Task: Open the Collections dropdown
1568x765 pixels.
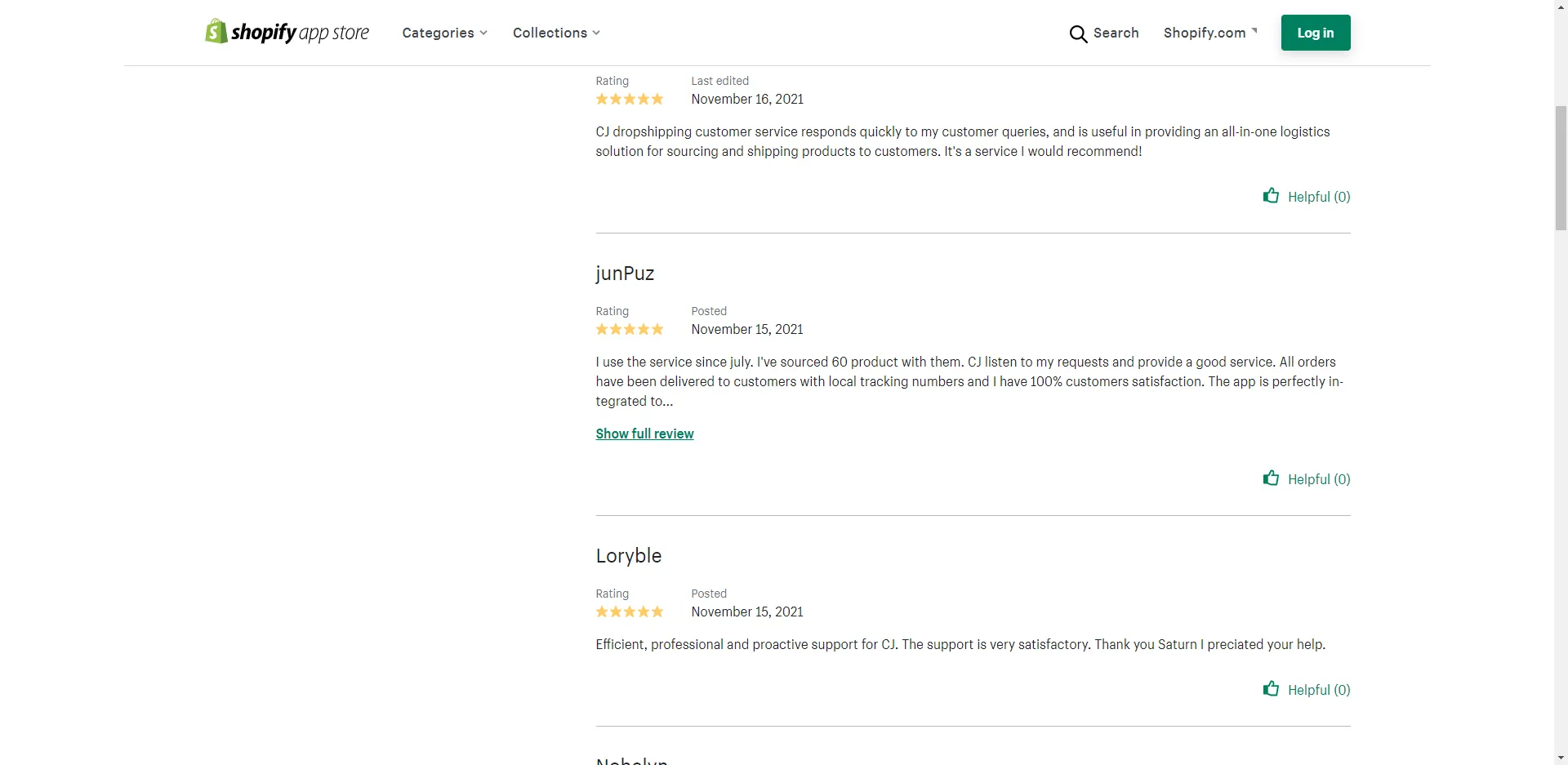Action: pos(556,33)
